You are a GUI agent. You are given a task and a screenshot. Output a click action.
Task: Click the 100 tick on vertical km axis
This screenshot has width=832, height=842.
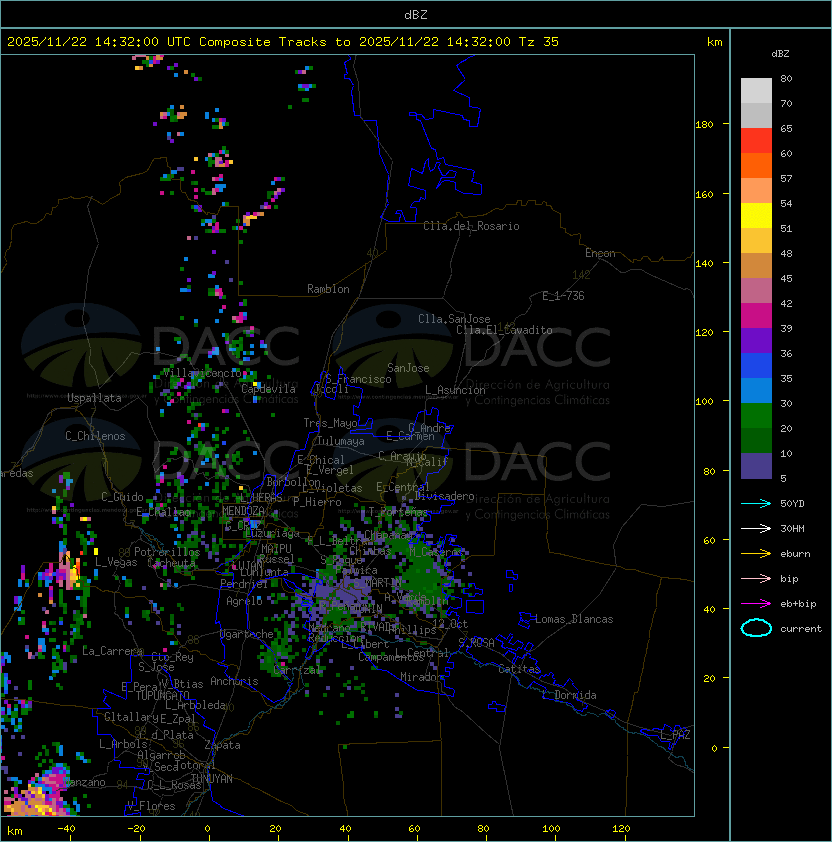tap(704, 402)
